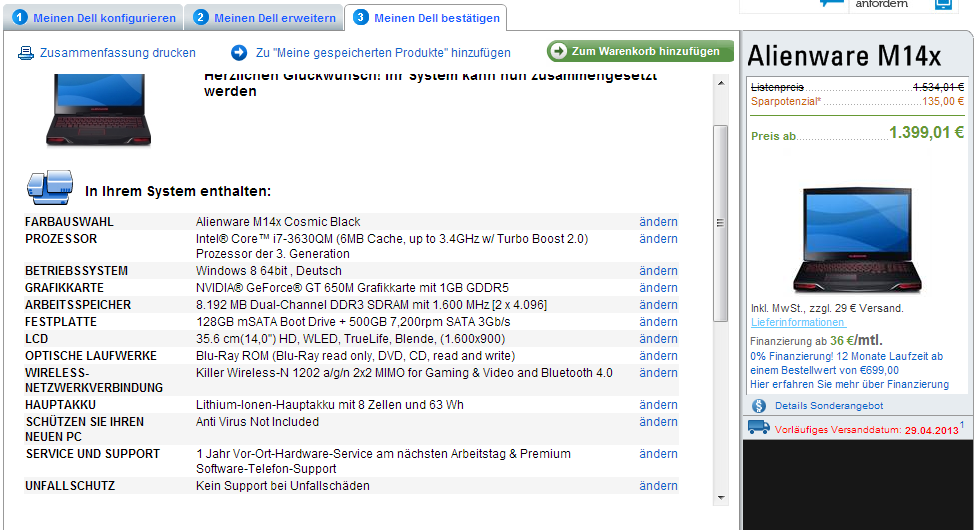Click the arrow icon in Warenkorb button
The height and width of the screenshot is (530, 979).
[558, 51]
